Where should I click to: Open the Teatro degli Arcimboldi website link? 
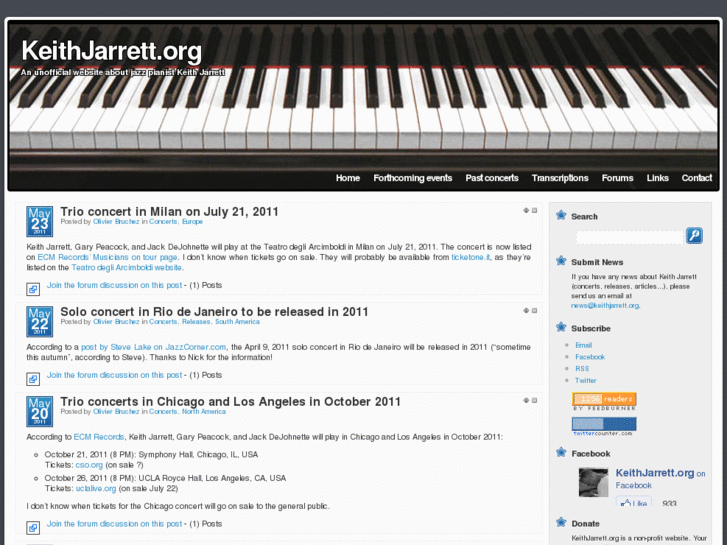click(127, 268)
